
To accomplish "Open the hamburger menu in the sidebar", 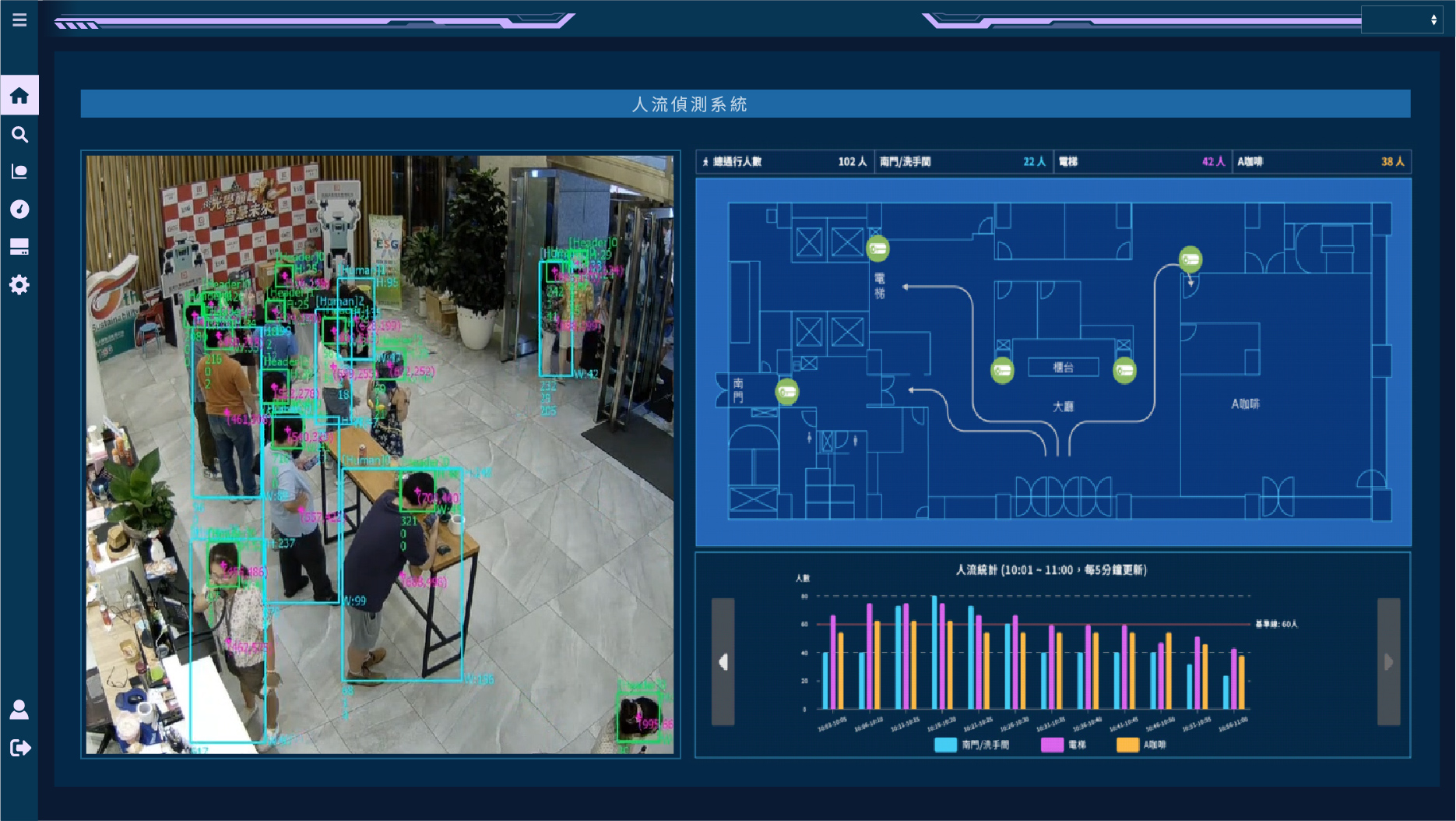I will point(19,20).
